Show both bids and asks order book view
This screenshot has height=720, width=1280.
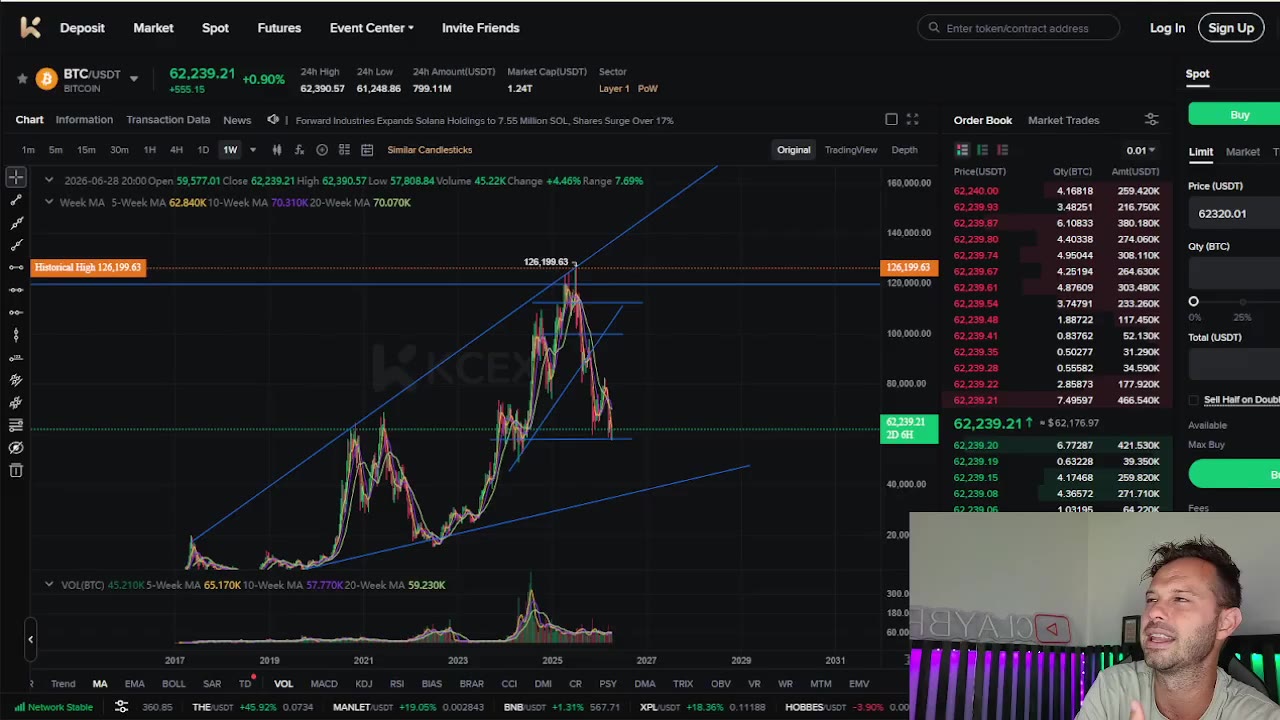[962, 150]
